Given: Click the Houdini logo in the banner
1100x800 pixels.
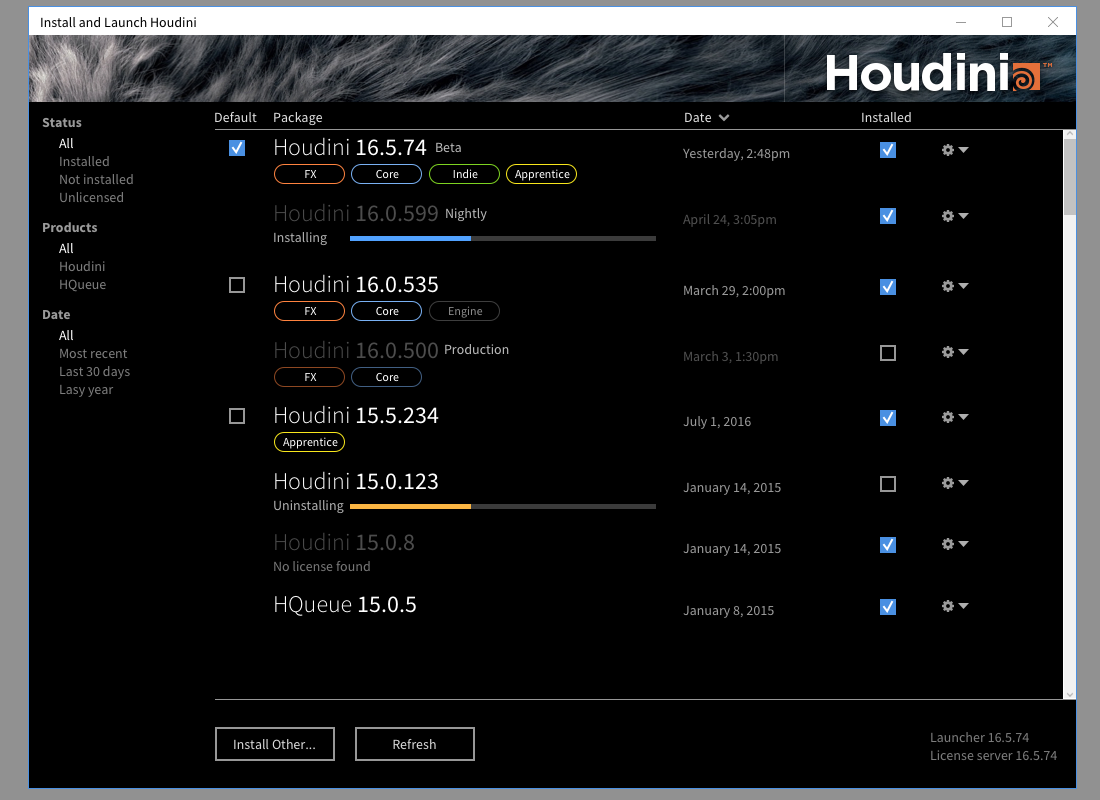Looking at the screenshot, I should point(939,72).
